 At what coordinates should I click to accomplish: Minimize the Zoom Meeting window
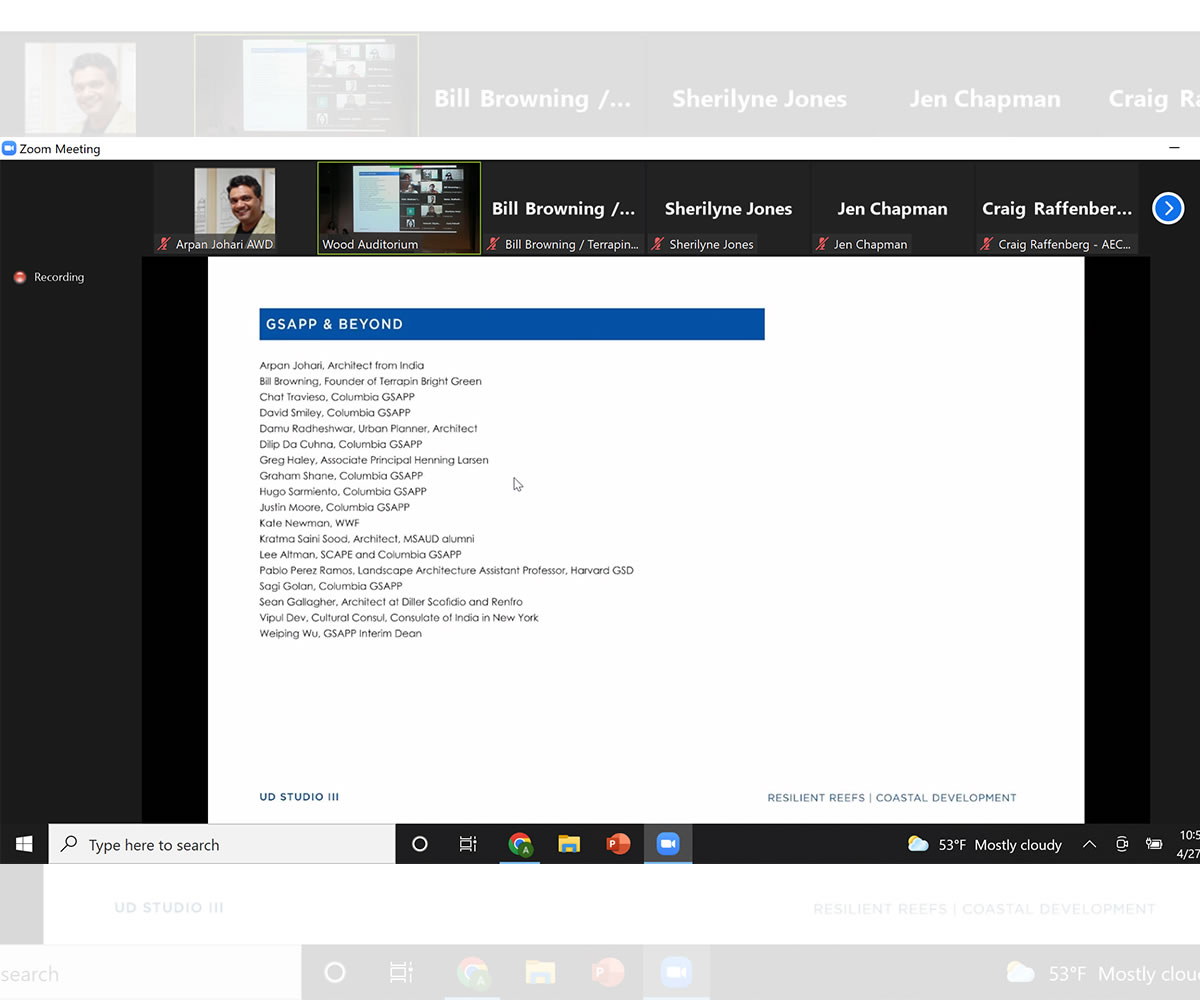click(x=1175, y=148)
